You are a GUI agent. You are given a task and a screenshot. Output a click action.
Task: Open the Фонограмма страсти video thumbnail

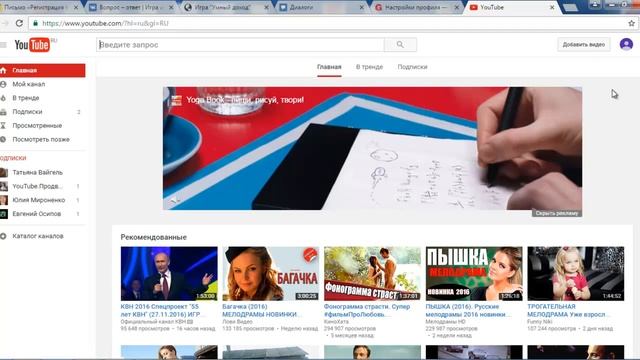coord(372,273)
